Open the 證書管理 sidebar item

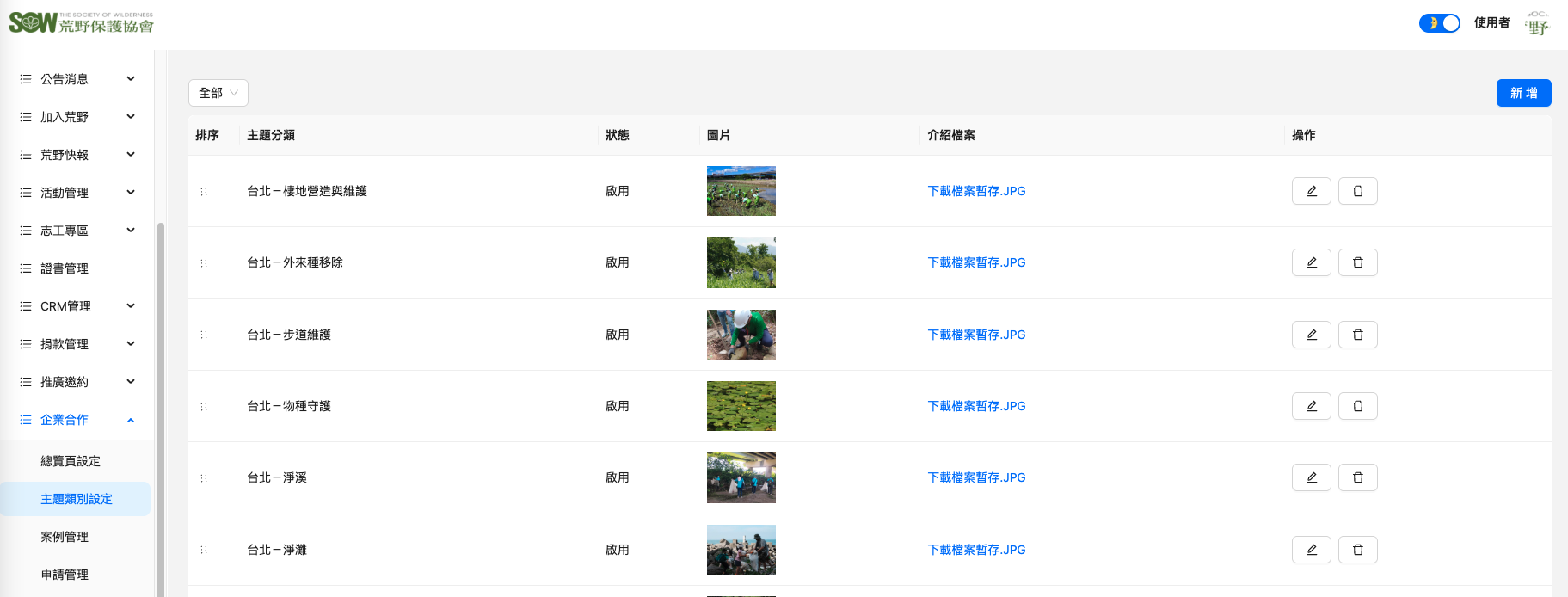[65, 268]
